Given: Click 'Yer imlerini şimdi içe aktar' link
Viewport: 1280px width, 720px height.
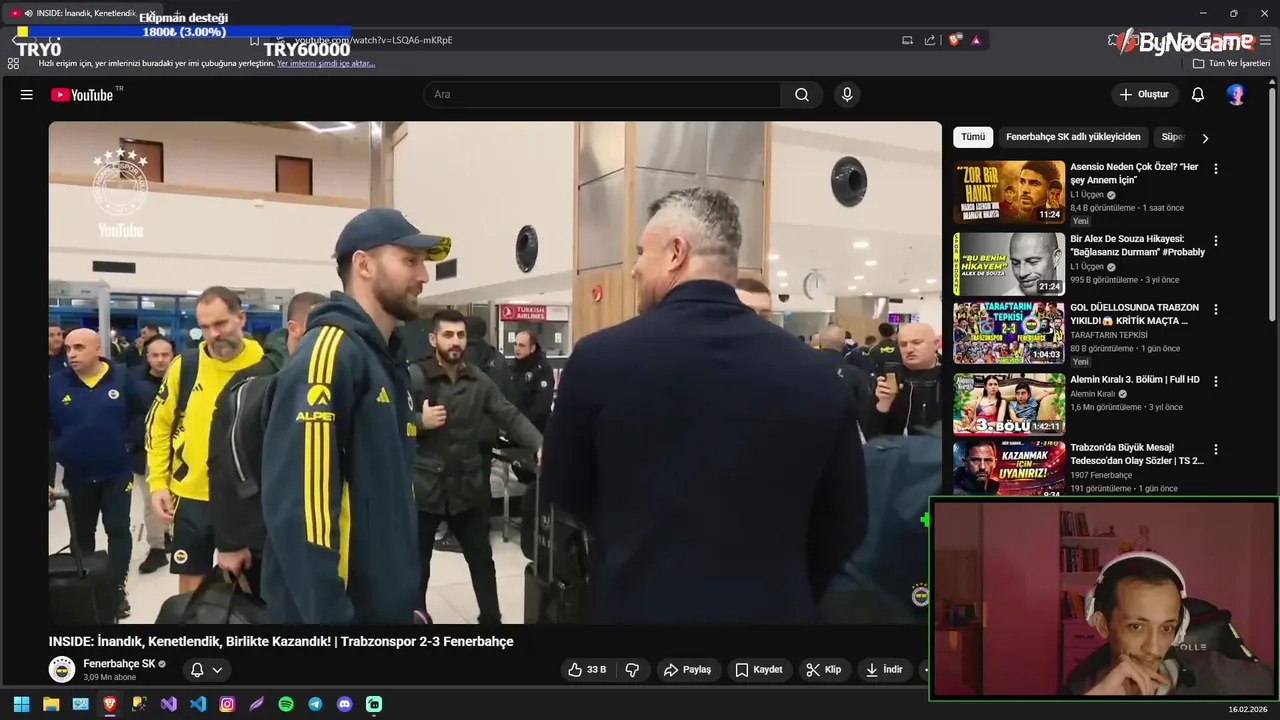Looking at the screenshot, I should coord(326,63).
